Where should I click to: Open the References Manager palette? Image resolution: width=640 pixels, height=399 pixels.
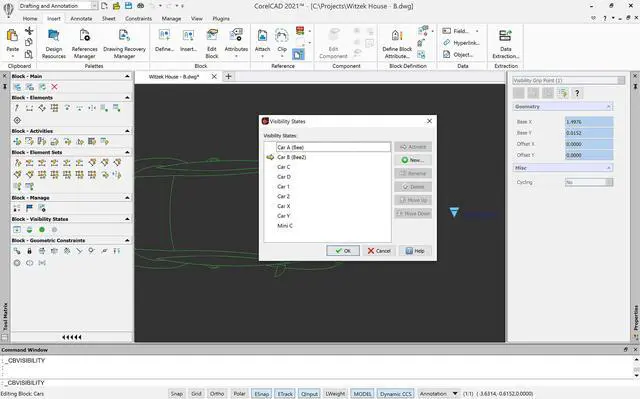pos(84,44)
